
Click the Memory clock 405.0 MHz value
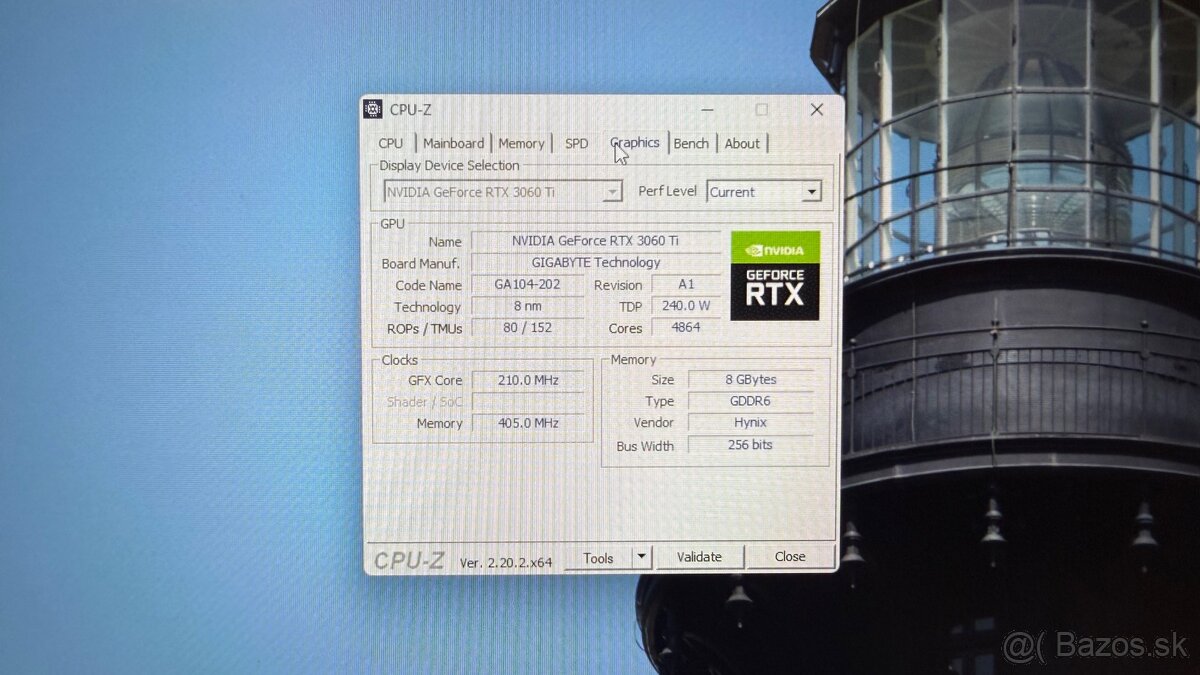[528, 423]
